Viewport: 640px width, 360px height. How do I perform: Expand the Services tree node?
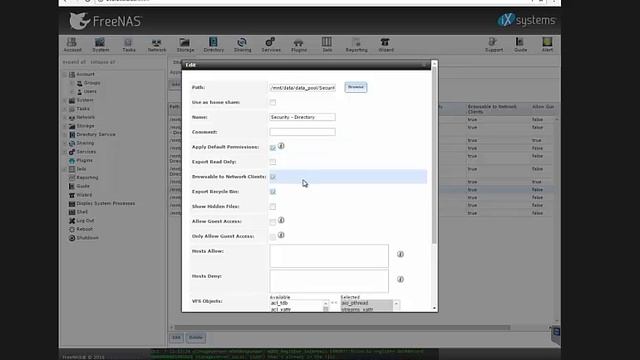pyautogui.click(x=65, y=152)
